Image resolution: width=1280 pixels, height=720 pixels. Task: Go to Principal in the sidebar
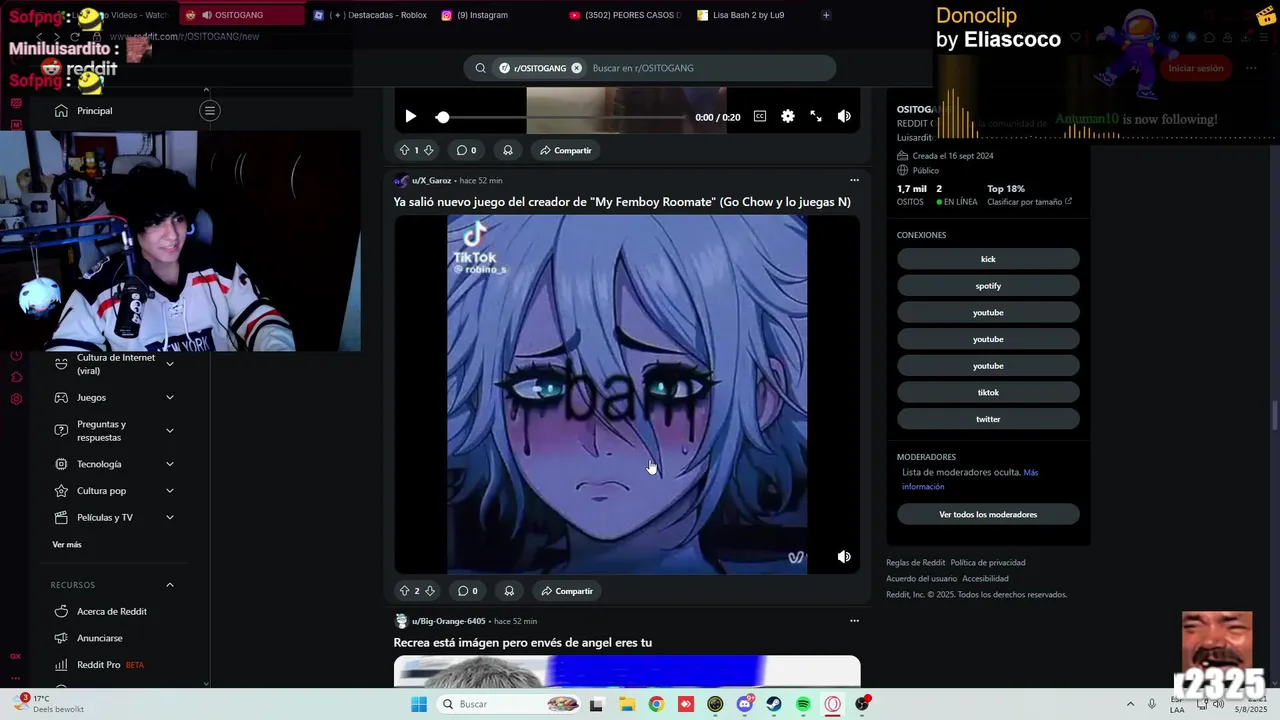click(x=95, y=111)
